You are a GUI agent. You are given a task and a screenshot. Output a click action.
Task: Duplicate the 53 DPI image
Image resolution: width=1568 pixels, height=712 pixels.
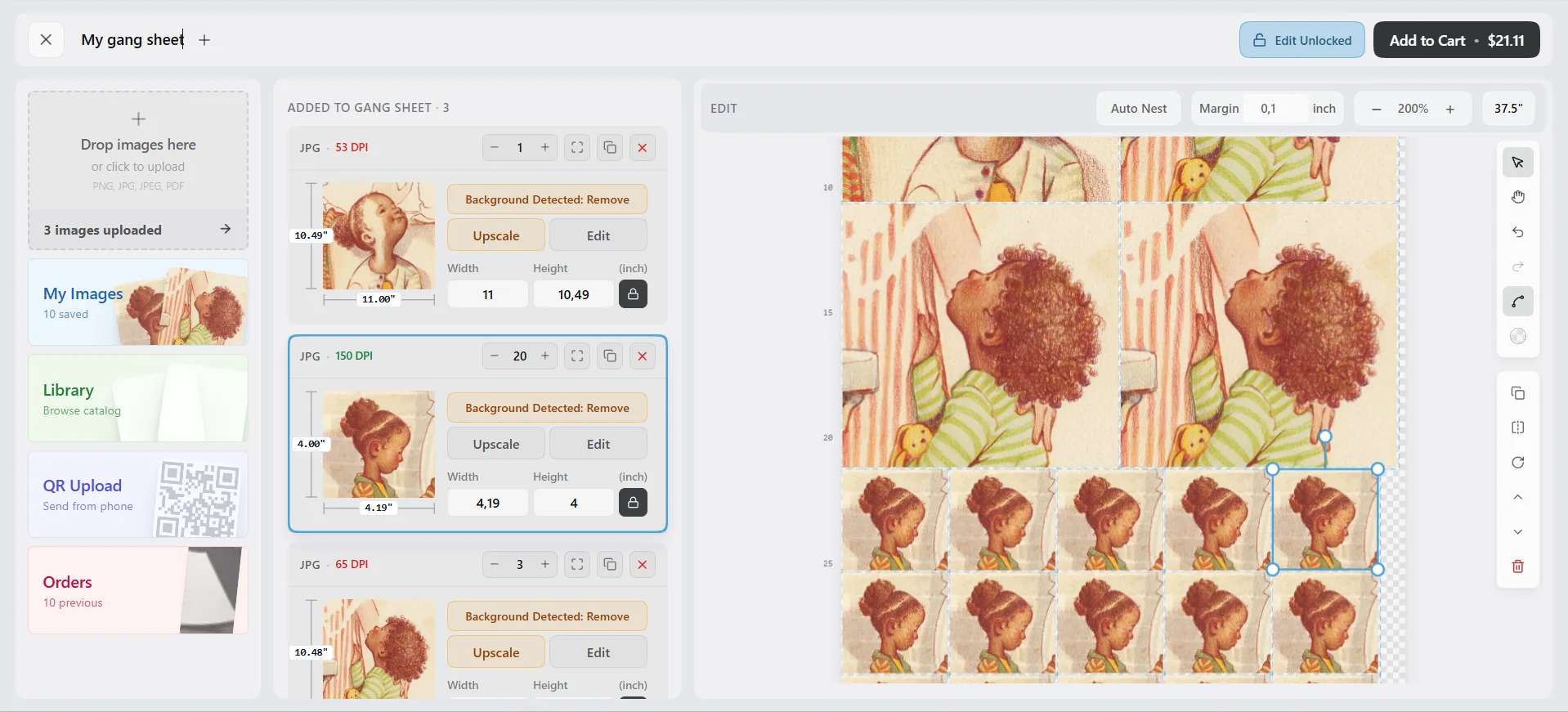click(610, 147)
